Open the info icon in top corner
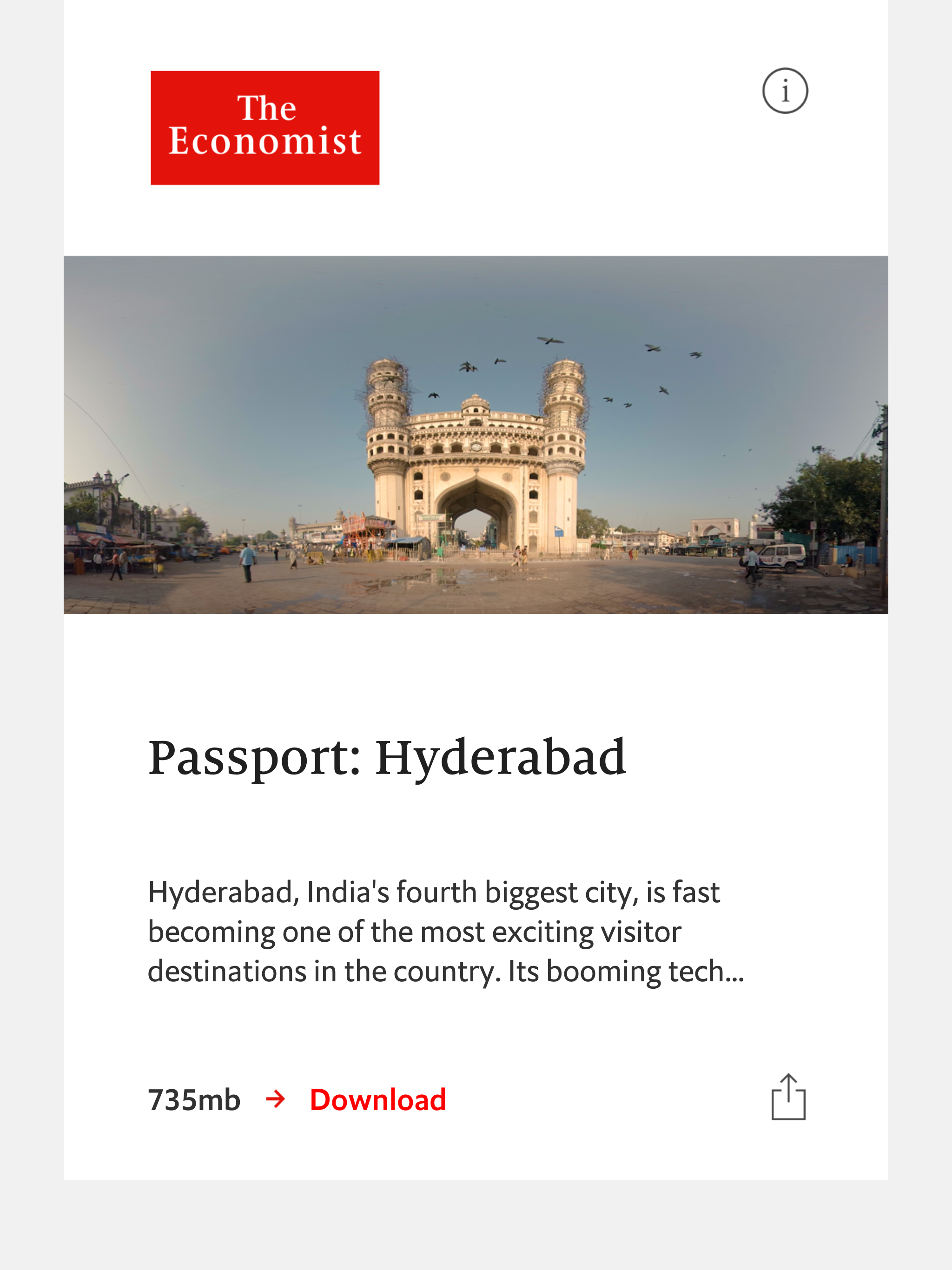 click(785, 91)
